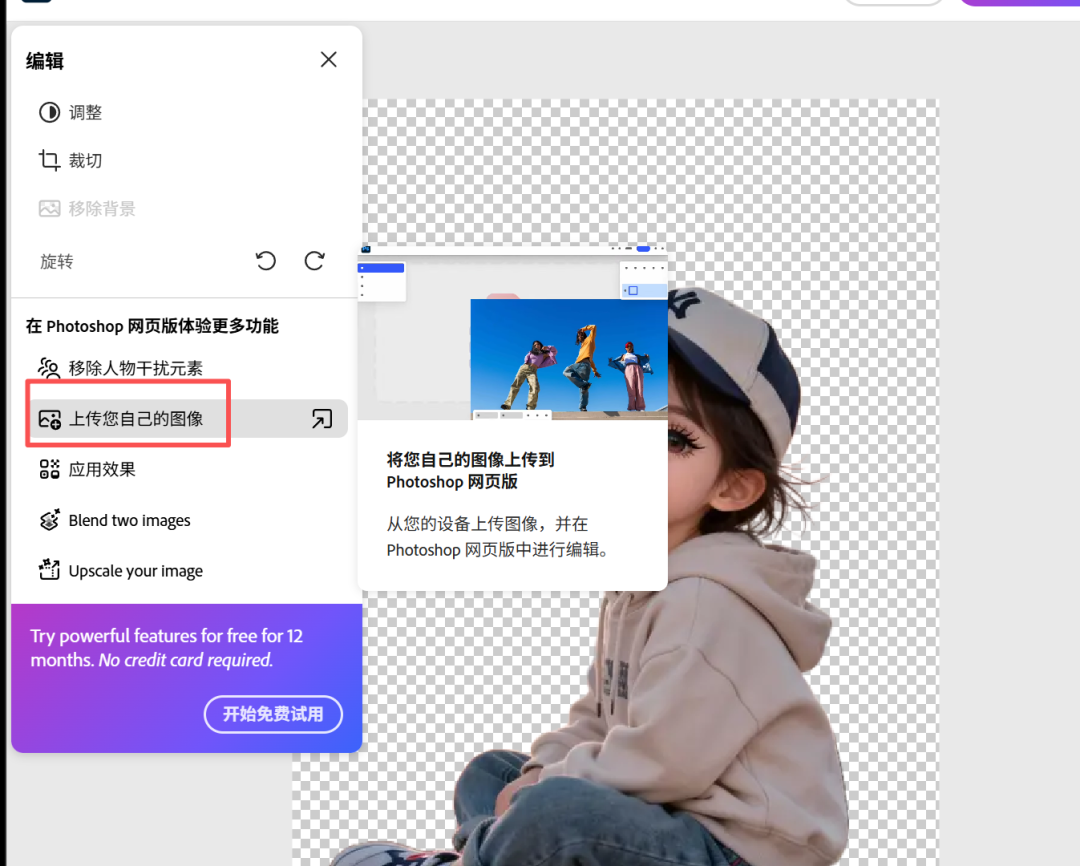Click the external-link arrow beside 上传您自己的图像

[321, 418]
